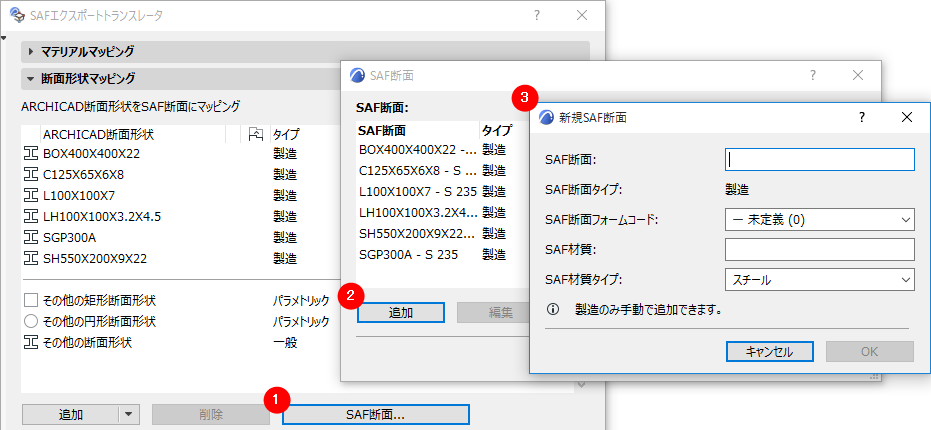Expand the マテリアルマッピング section
The width and height of the screenshot is (931, 430).
31,52
